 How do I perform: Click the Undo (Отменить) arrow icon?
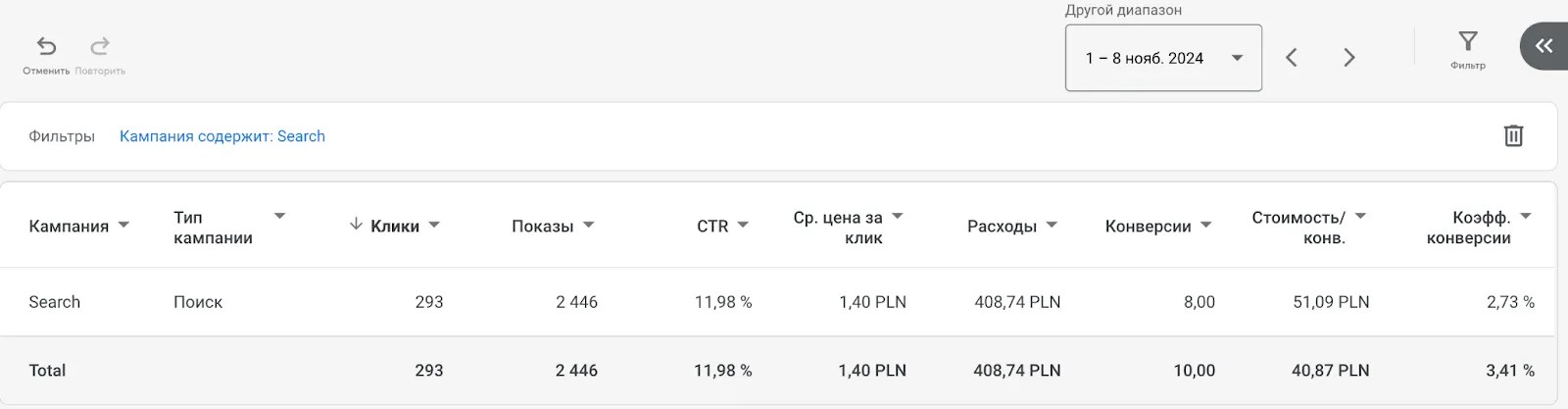46,46
